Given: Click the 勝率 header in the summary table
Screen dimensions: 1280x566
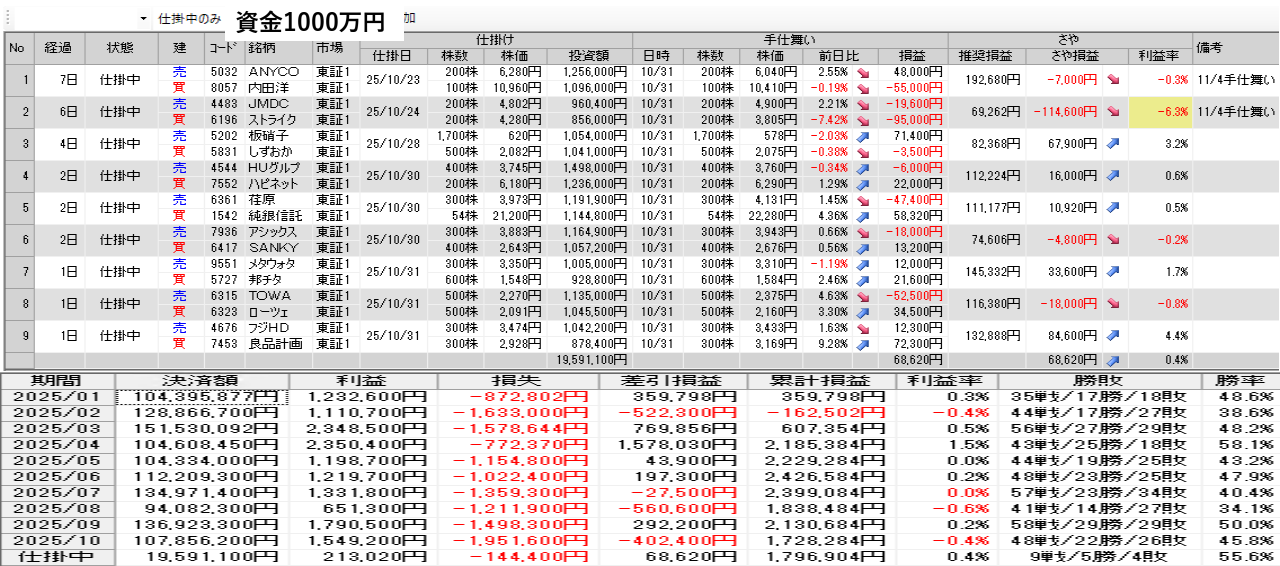Looking at the screenshot, I should [1245, 381].
